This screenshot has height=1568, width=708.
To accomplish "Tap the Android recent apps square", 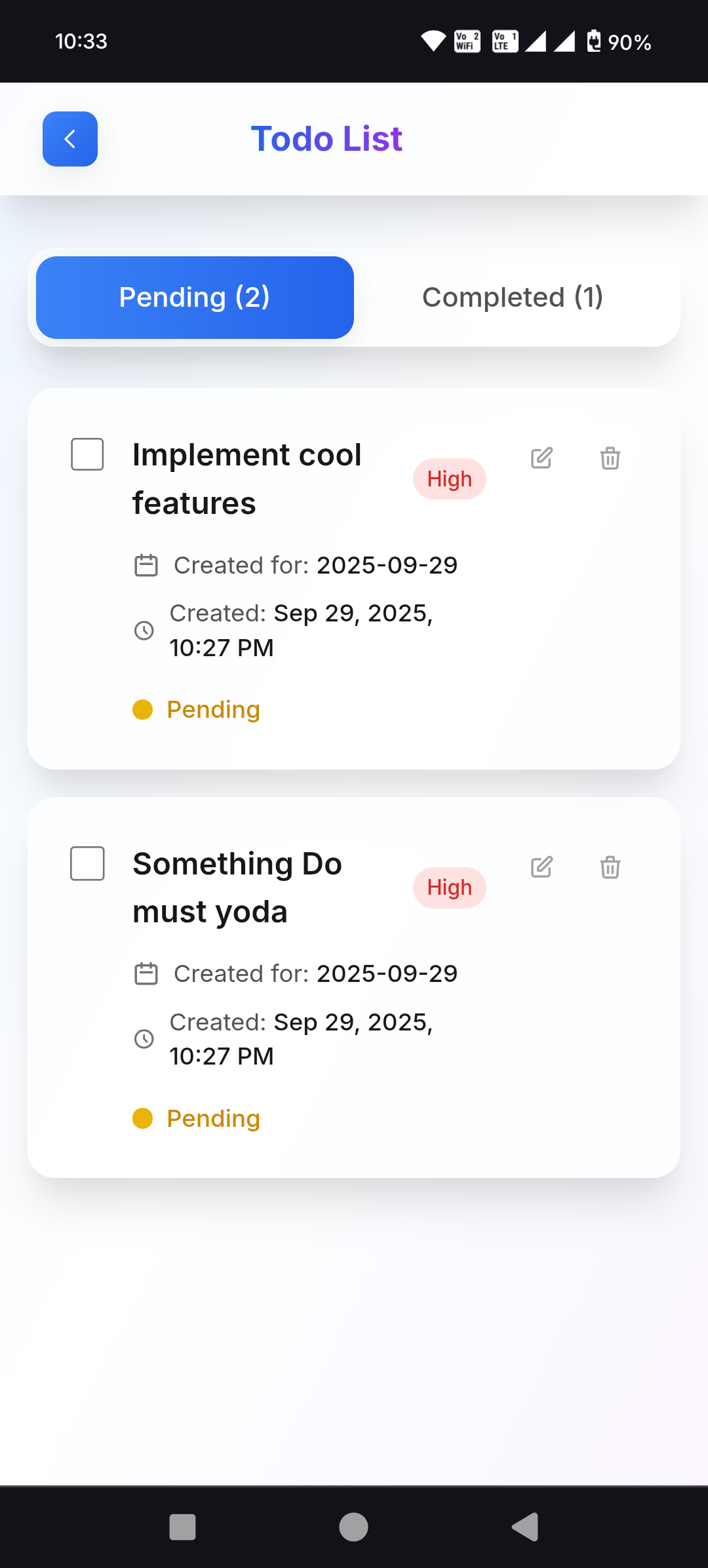I will click(x=182, y=1527).
